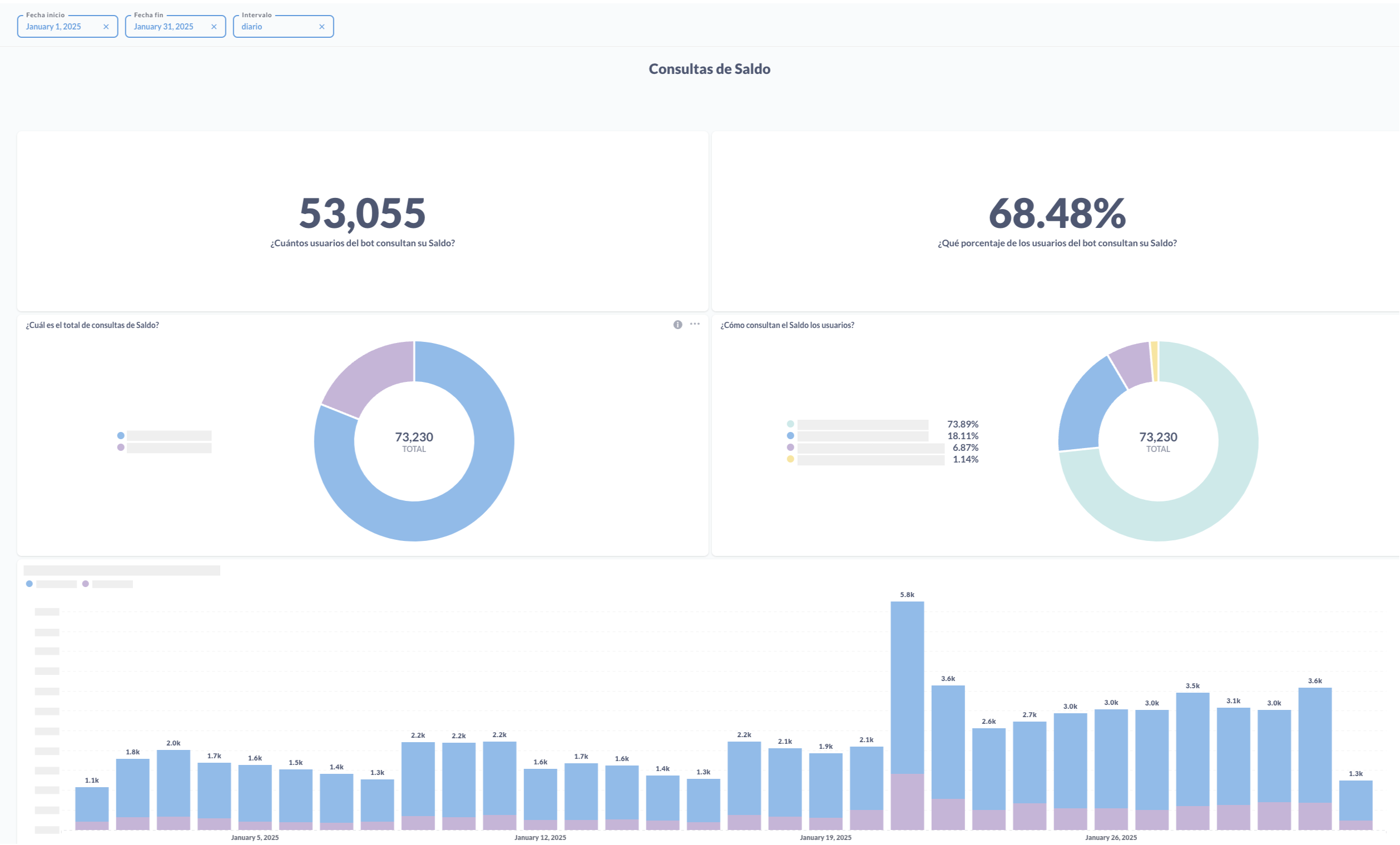Click the 6.87% legend value
The width and height of the screenshot is (1400, 845).
[966, 448]
